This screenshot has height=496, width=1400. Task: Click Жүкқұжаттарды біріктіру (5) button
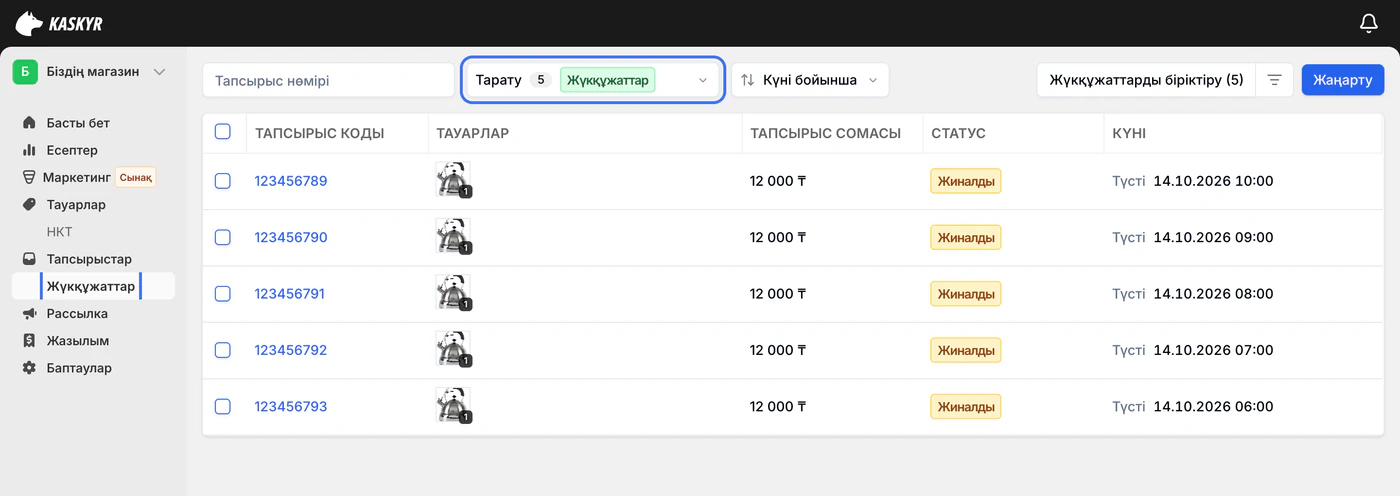coord(1146,80)
